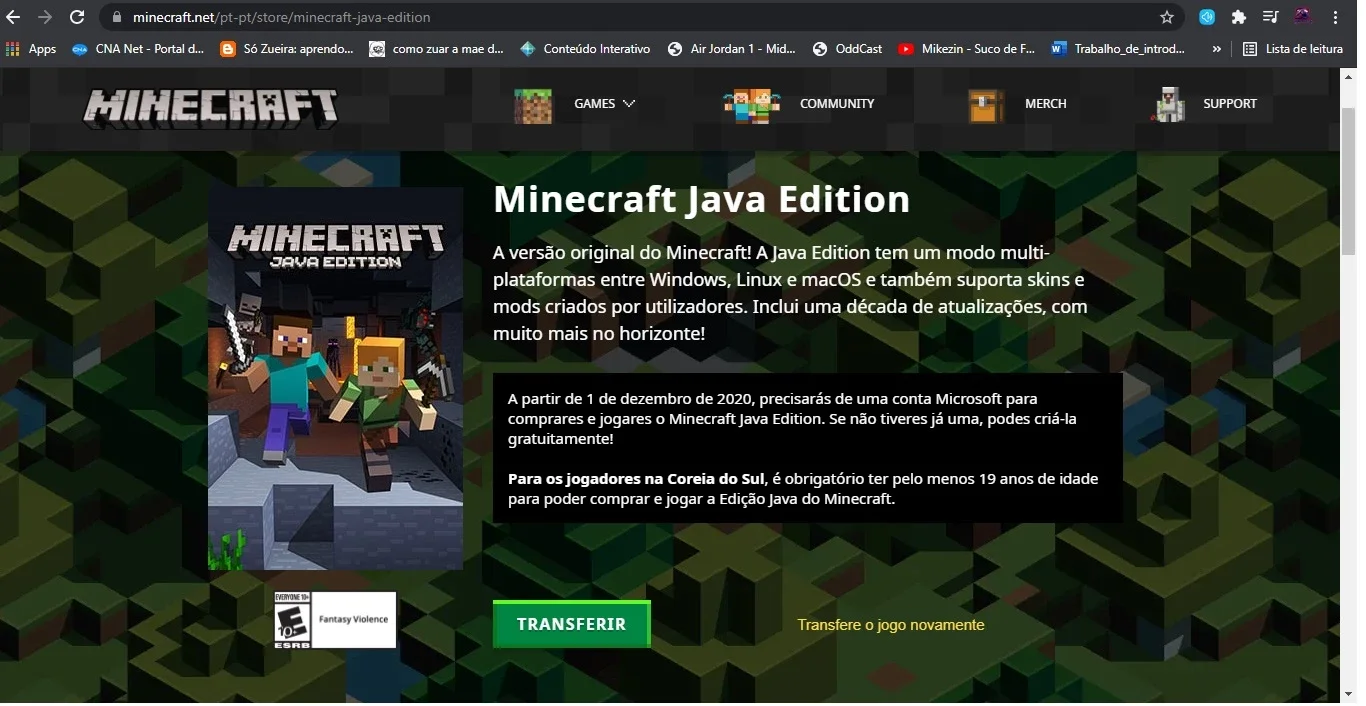Open Lista de leitura reading list
1366x706 pixels.
[x=1293, y=48]
